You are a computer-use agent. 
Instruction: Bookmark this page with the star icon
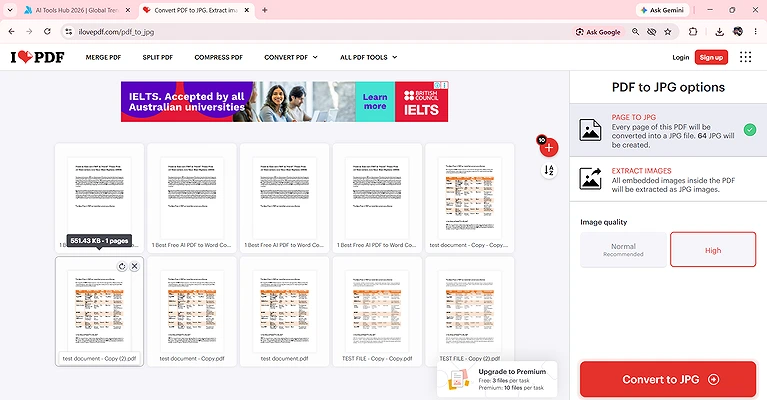point(668,32)
